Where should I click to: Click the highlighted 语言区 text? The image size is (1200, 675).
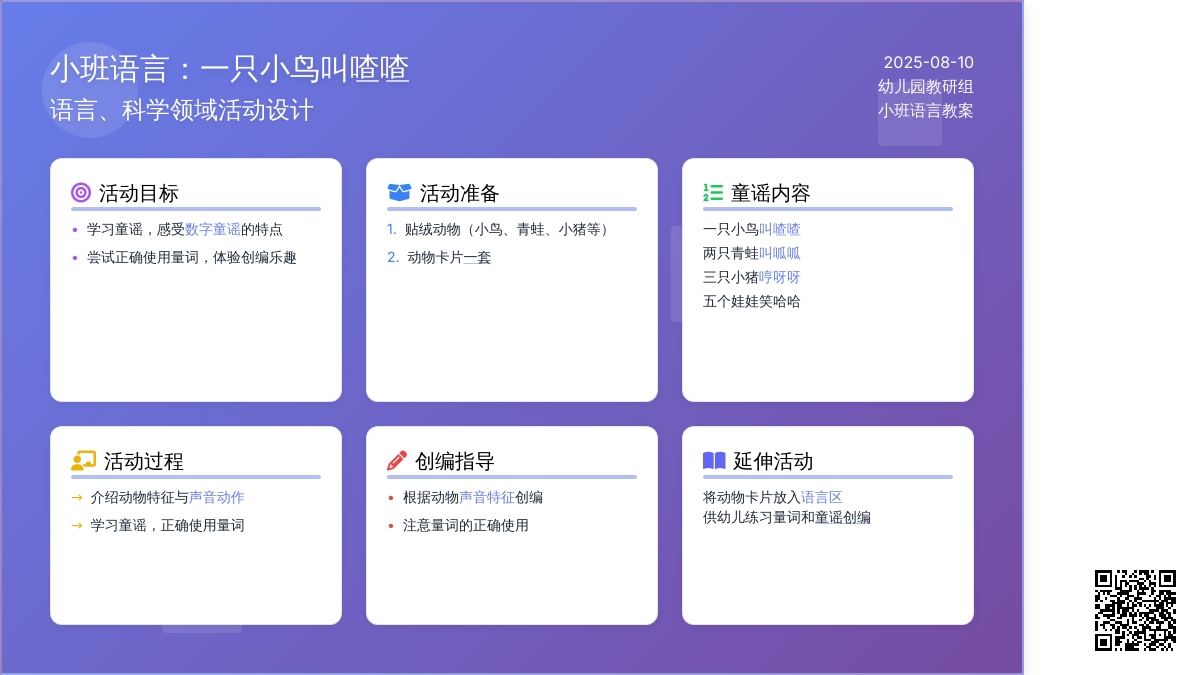click(x=822, y=497)
